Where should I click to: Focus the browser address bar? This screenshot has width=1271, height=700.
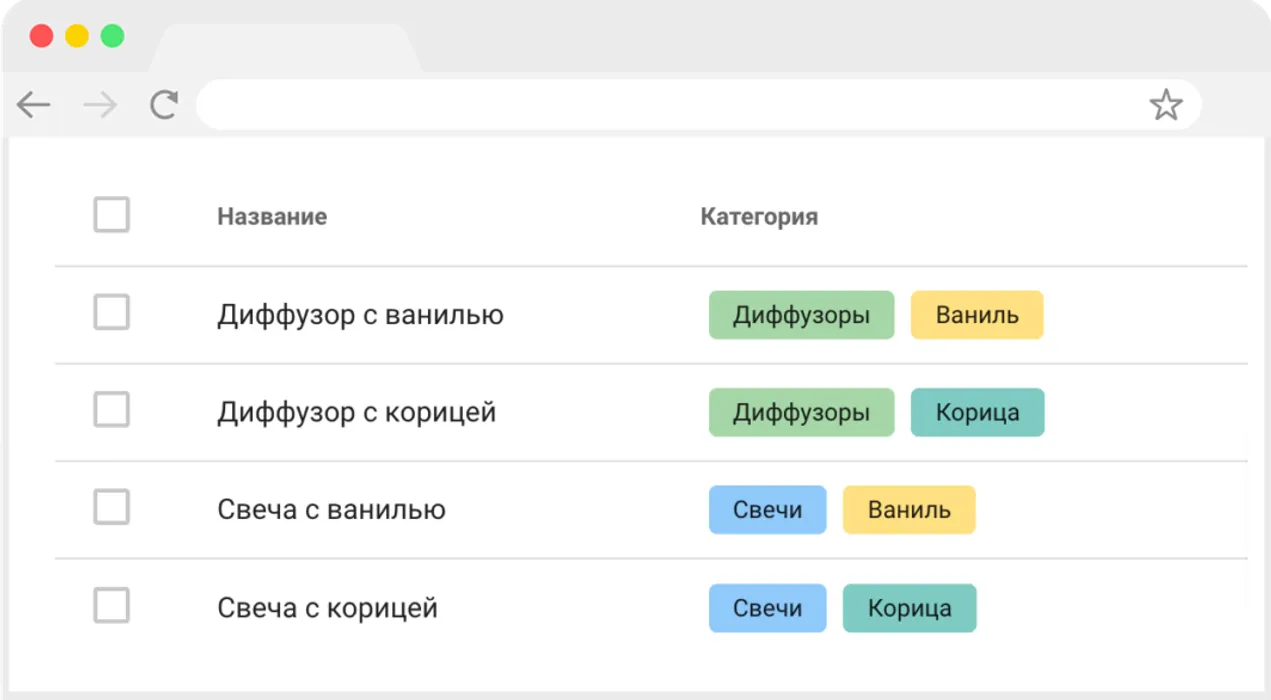coord(698,105)
